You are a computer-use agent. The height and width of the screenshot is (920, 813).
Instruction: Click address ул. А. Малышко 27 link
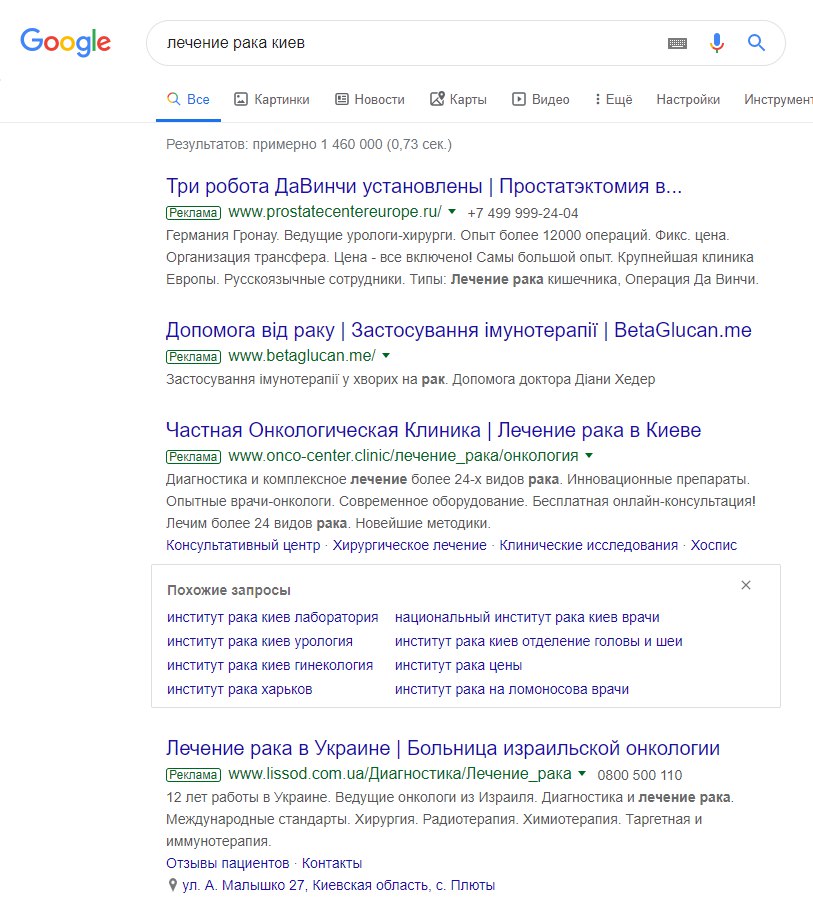click(x=338, y=885)
